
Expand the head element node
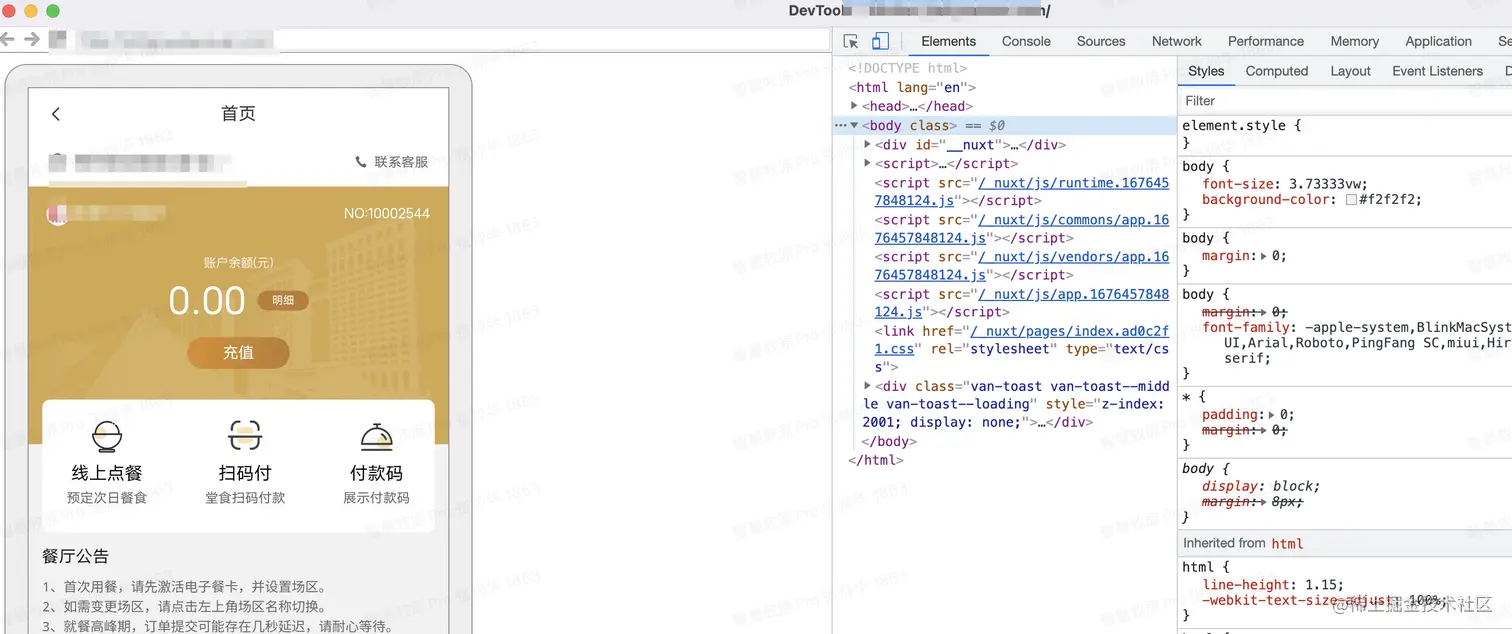pos(854,106)
